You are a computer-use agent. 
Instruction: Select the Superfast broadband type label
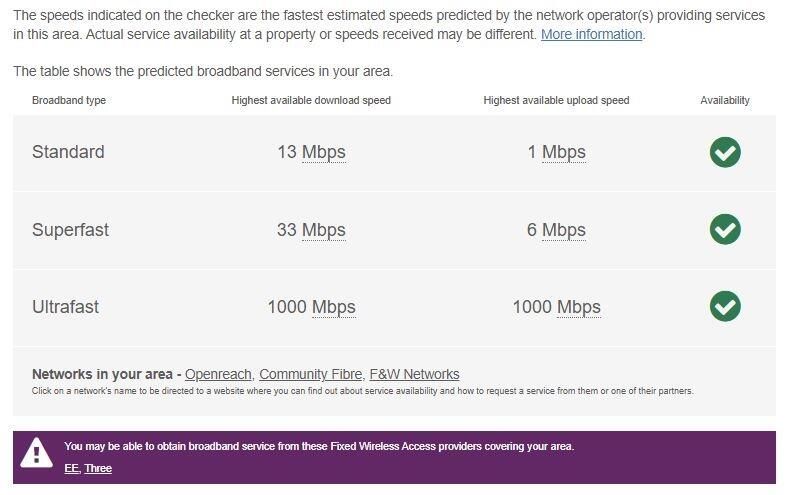(x=70, y=230)
